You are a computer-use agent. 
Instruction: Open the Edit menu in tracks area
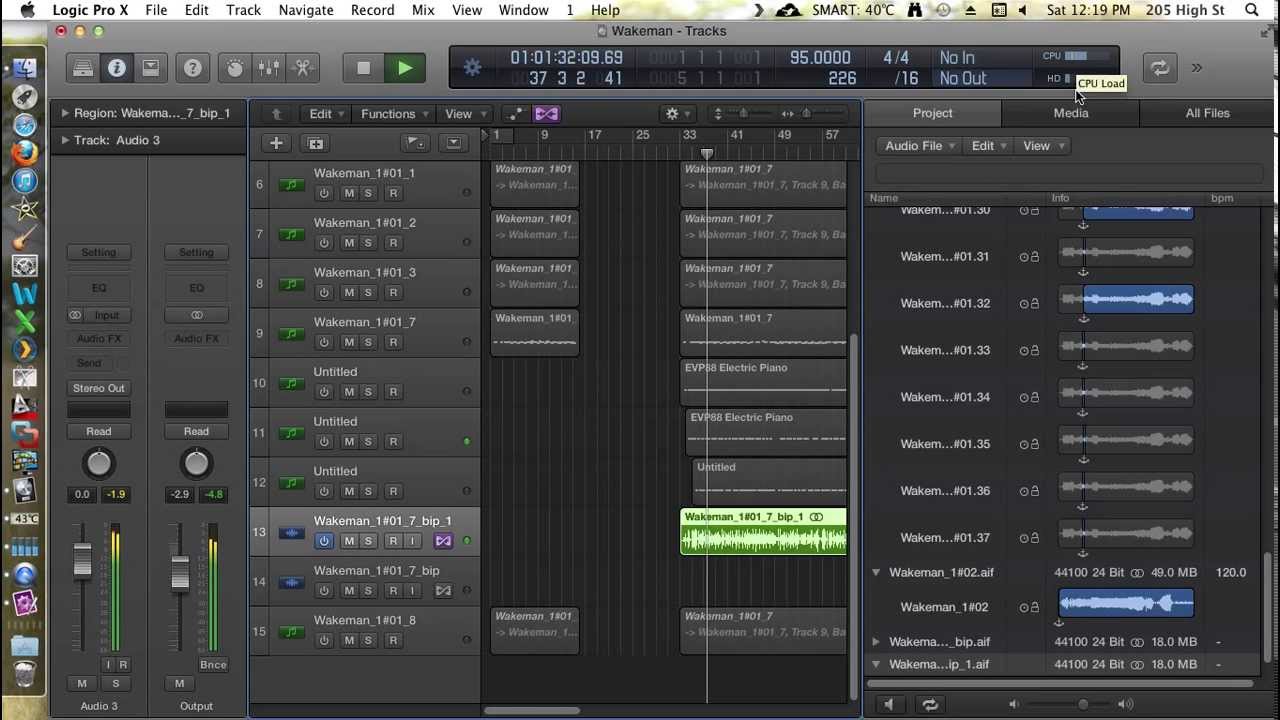(327, 114)
